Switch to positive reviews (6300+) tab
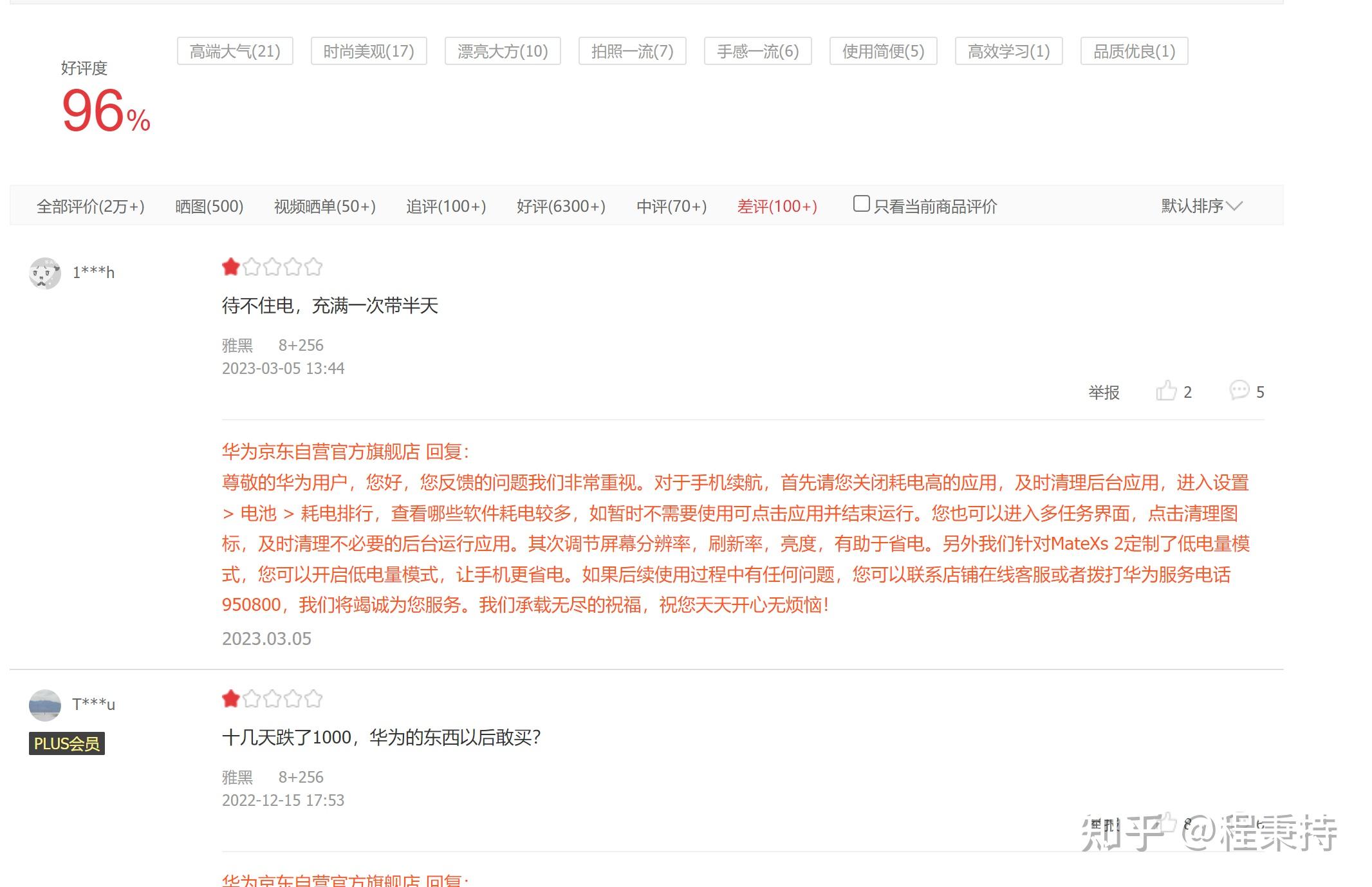This screenshot has height=887, width=1372. tap(561, 206)
